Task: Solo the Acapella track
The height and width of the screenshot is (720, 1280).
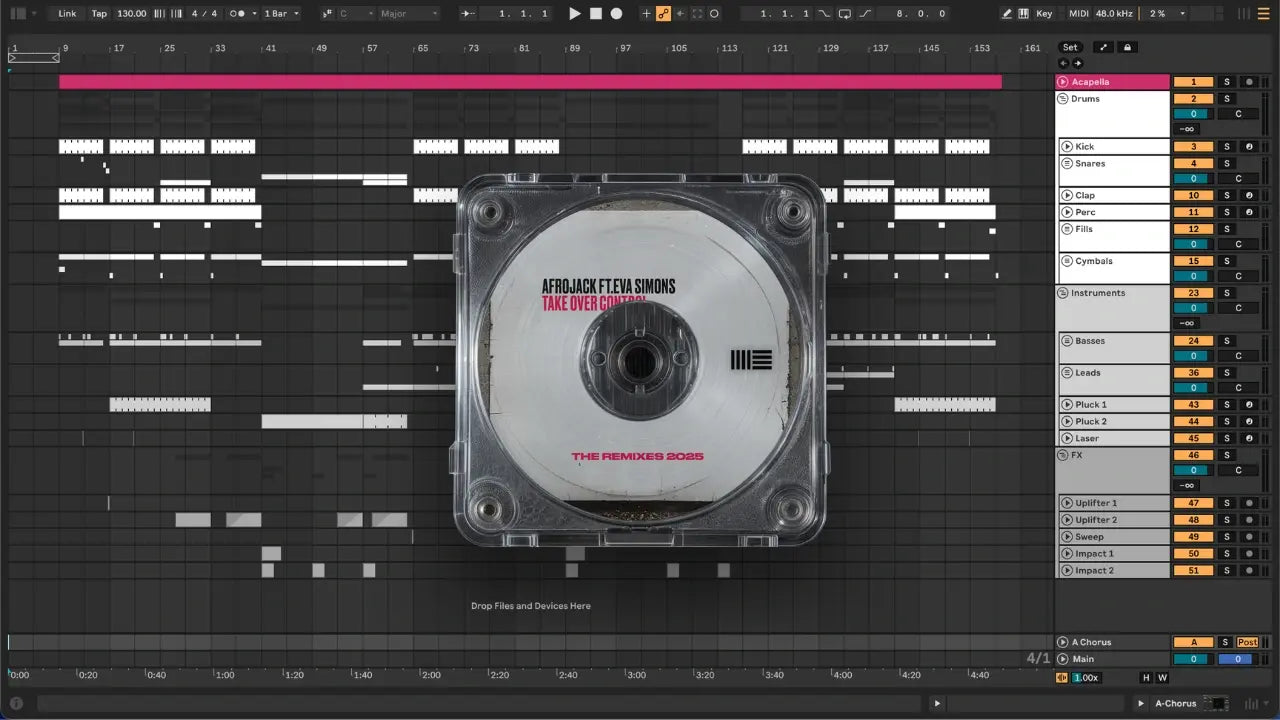Action: click(1226, 82)
